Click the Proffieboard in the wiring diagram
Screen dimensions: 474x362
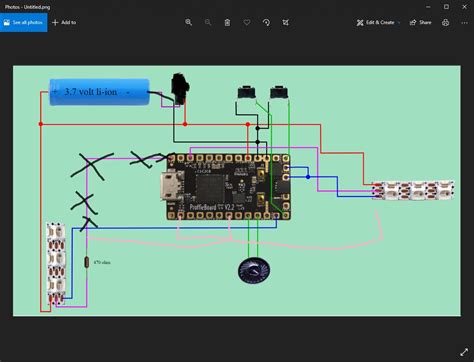click(228, 187)
